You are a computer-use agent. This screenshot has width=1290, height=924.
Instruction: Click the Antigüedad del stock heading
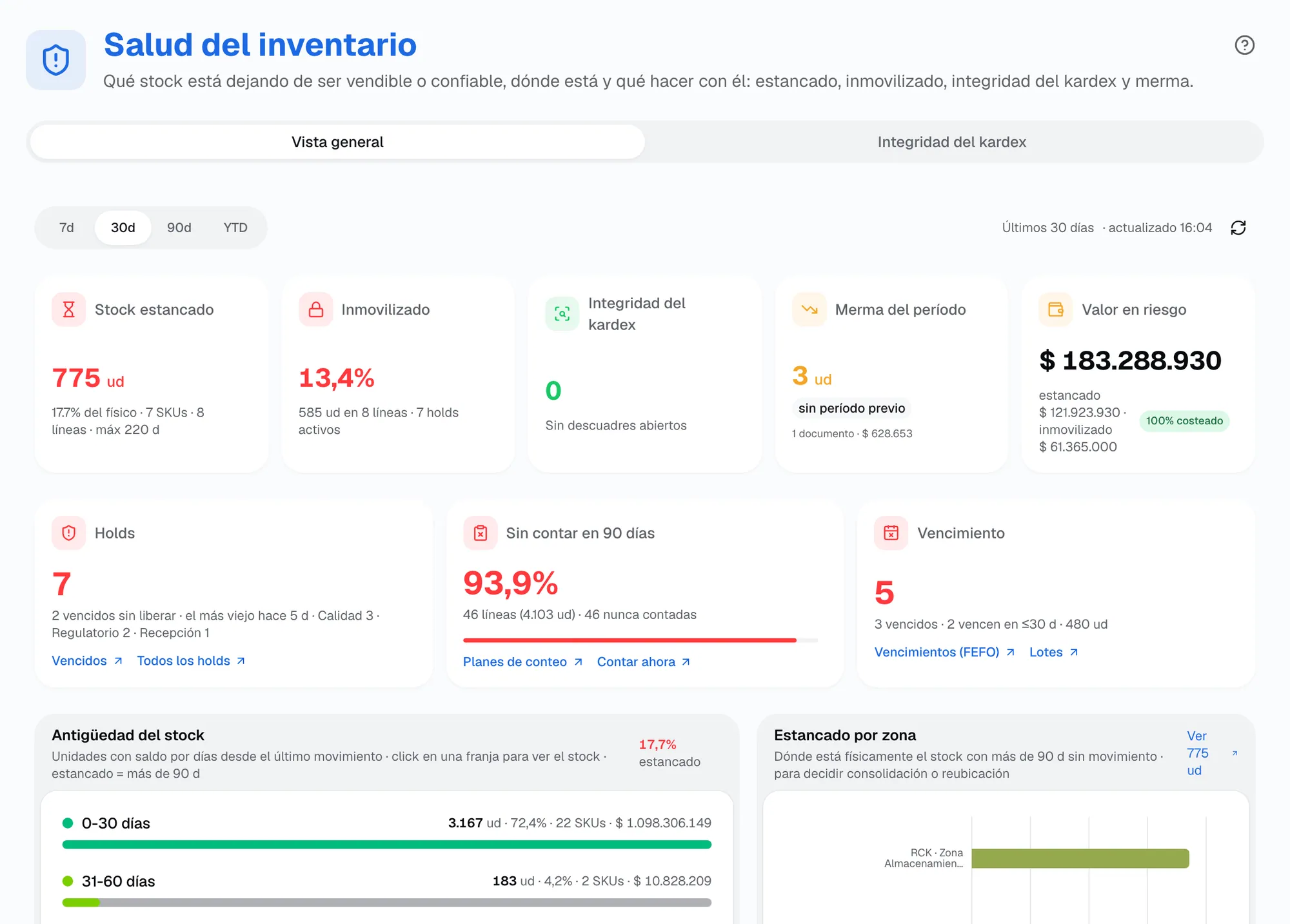pyautogui.click(x=128, y=735)
